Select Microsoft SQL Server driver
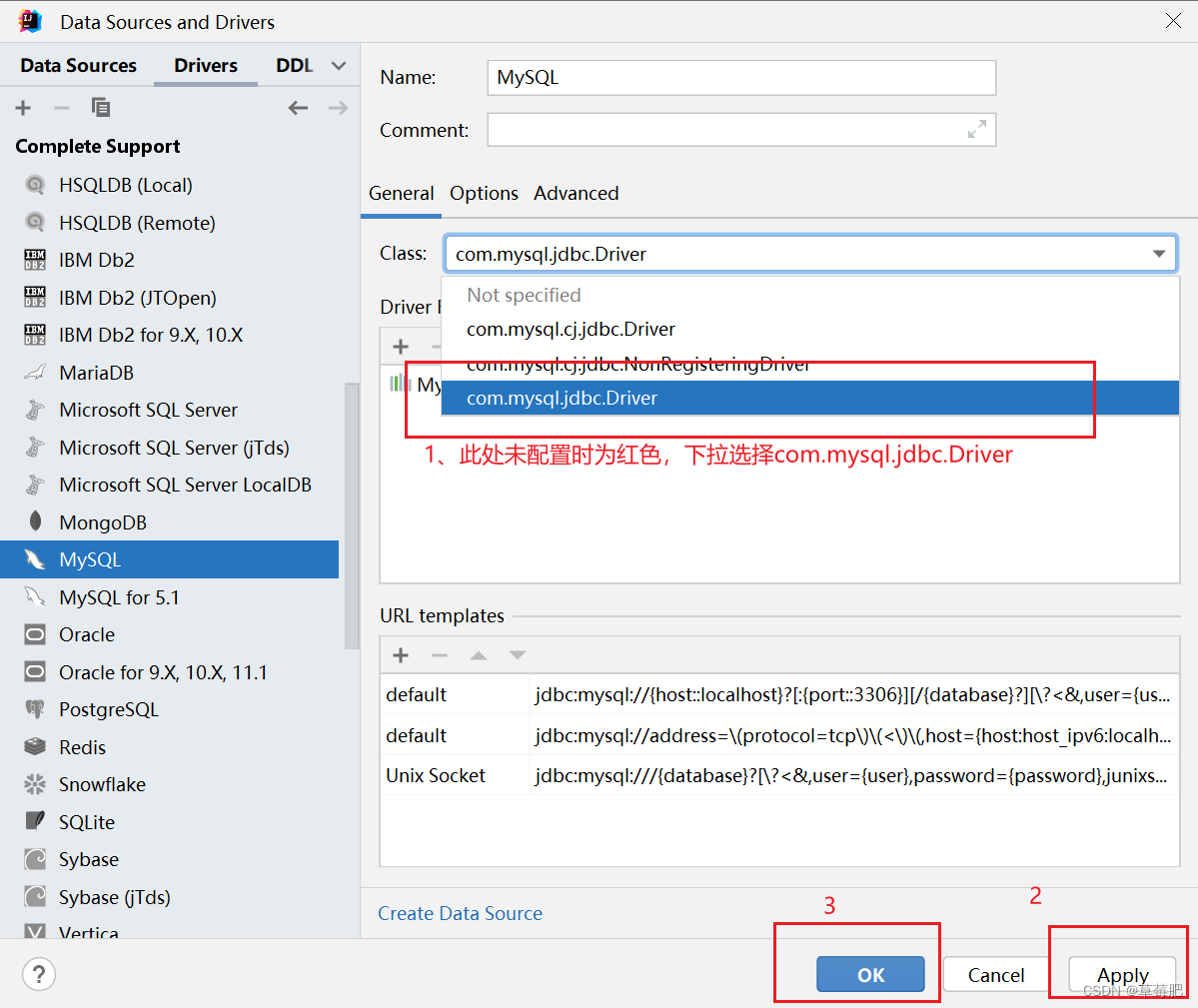The width and height of the screenshot is (1198, 1008). click(170, 410)
